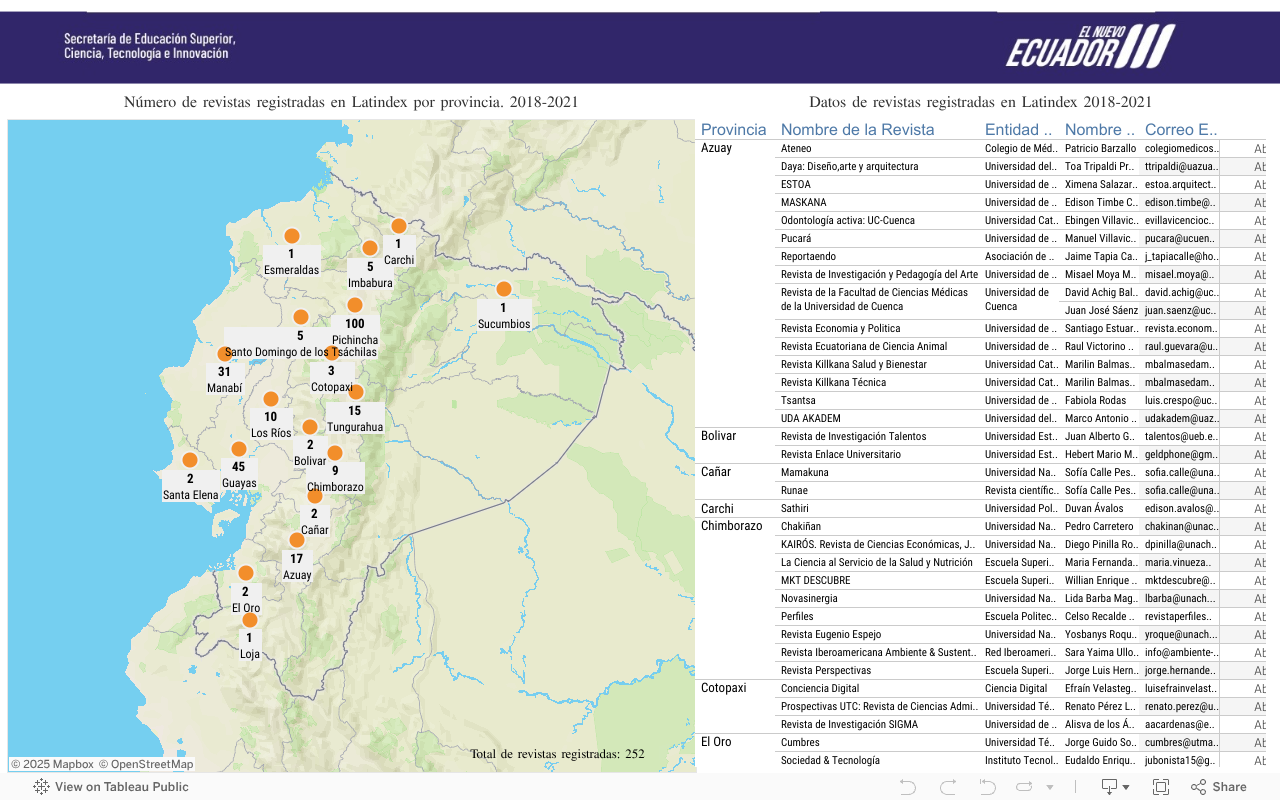1280x800 pixels.
Task: Click the Provincia column header
Action: [733, 129]
